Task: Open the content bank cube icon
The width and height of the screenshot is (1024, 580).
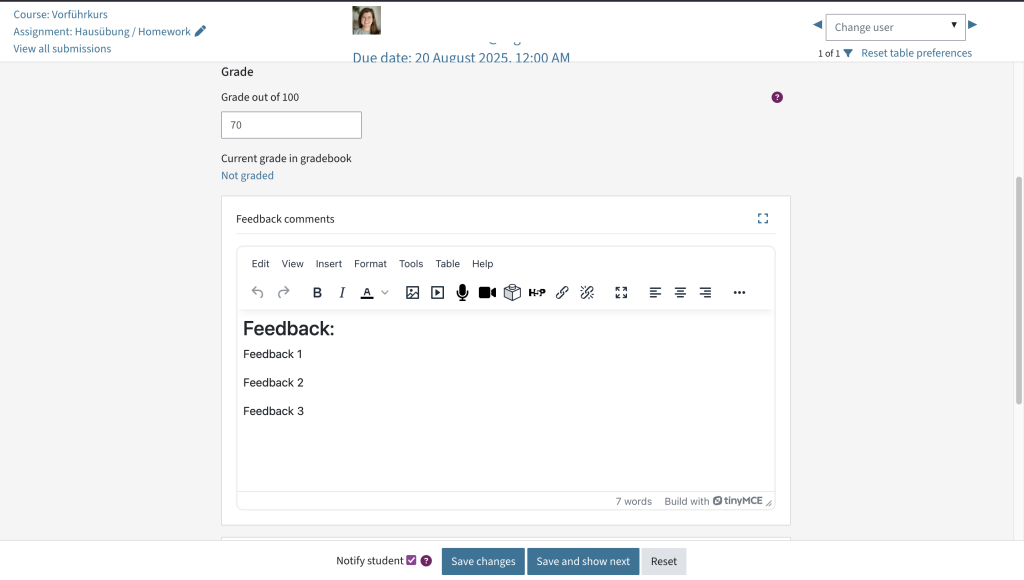Action: (513, 293)
